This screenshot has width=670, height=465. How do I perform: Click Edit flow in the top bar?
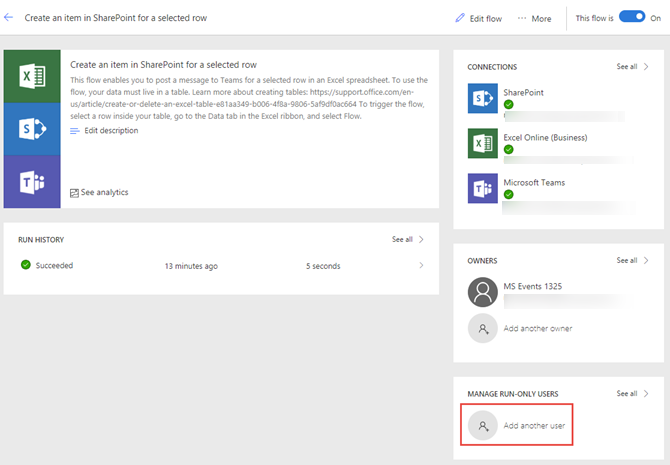tap(478, 18)
